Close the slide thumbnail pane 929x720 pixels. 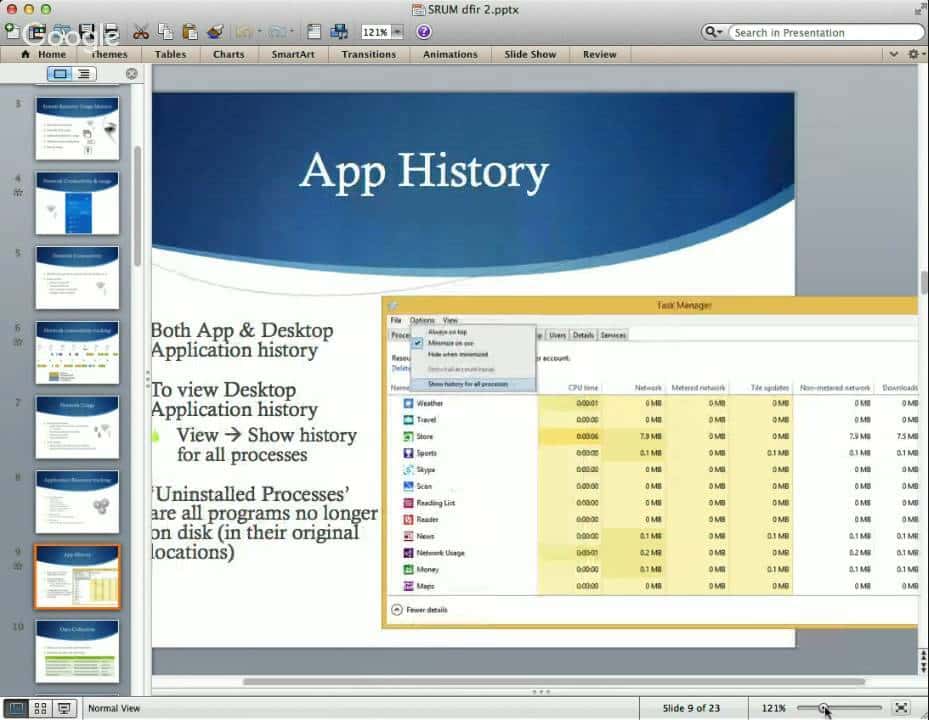click(x=131, y=74)
